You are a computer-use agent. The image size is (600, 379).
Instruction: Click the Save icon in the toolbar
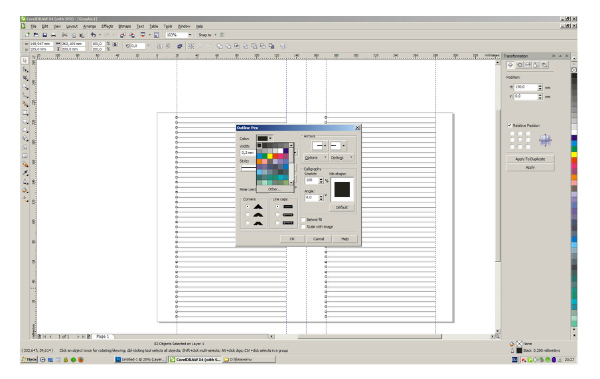[x=44, y=35]
